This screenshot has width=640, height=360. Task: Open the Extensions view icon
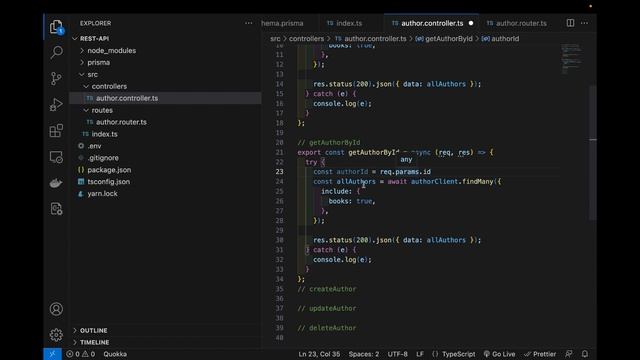point(56,131)
